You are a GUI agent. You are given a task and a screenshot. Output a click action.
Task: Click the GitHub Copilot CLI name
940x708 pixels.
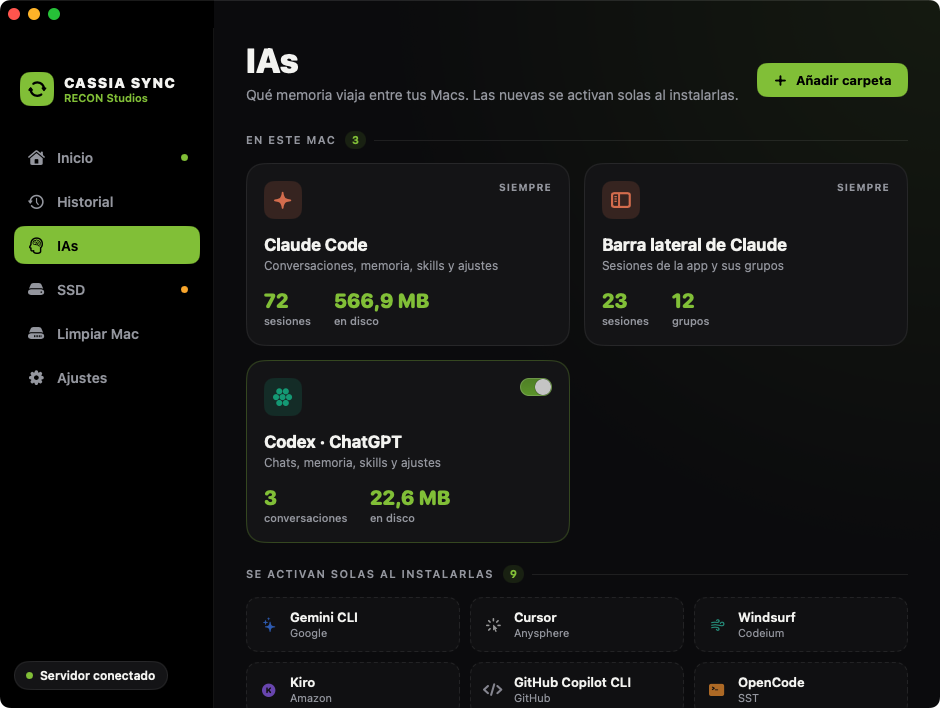(573, 682)
